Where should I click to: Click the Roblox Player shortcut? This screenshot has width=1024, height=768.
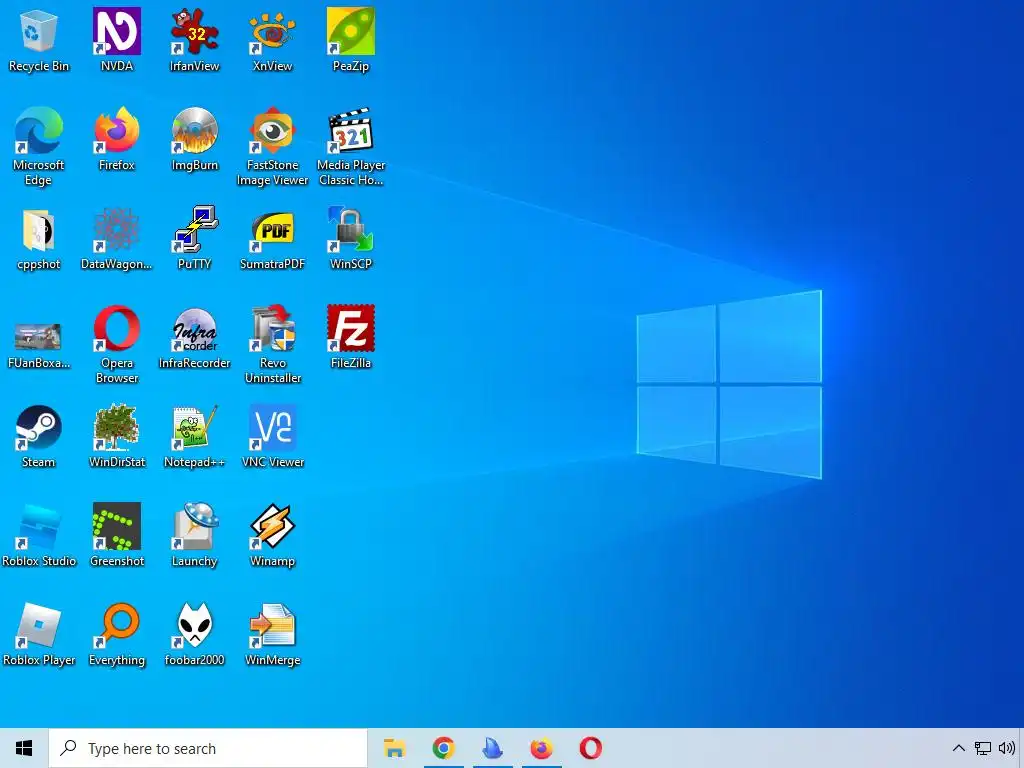pyautogui.click(x=39, y=635)
